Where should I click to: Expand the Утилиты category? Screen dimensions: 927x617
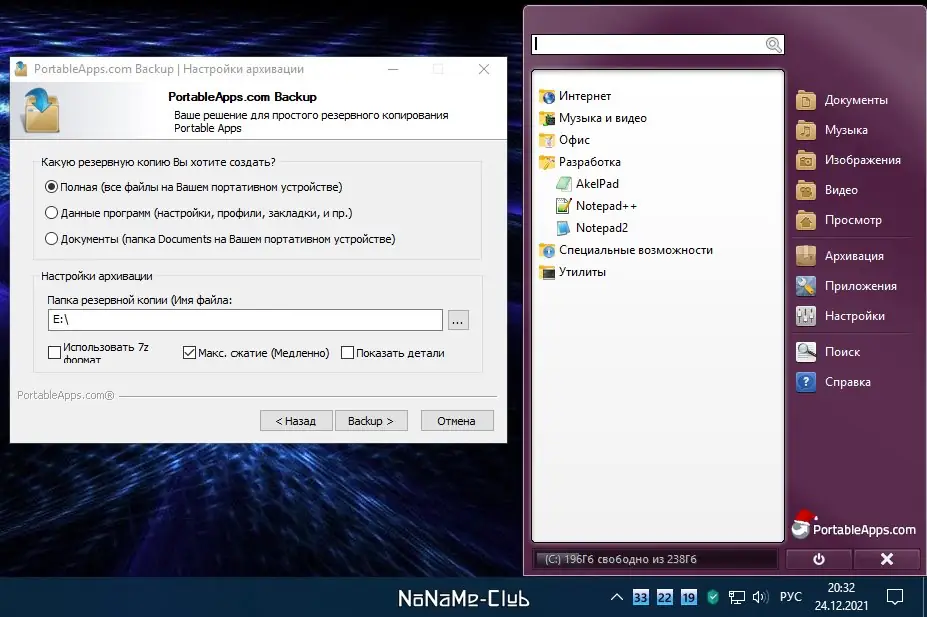pos(572,272)
